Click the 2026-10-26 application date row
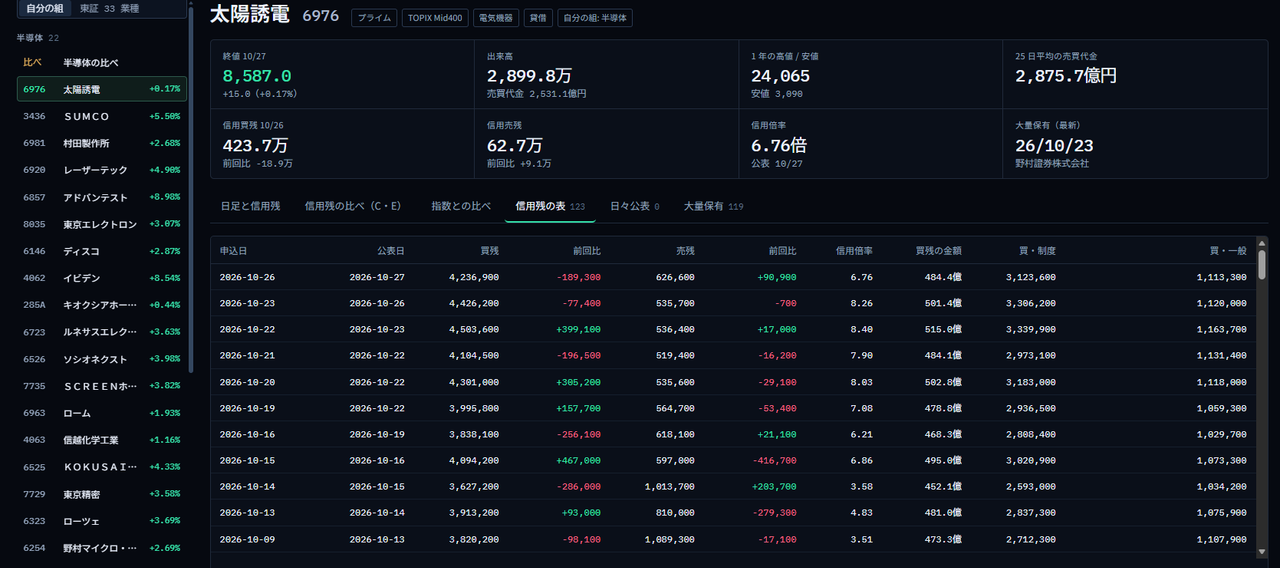Viewport: 1280px width, 568px height. [x=733, y=277]
